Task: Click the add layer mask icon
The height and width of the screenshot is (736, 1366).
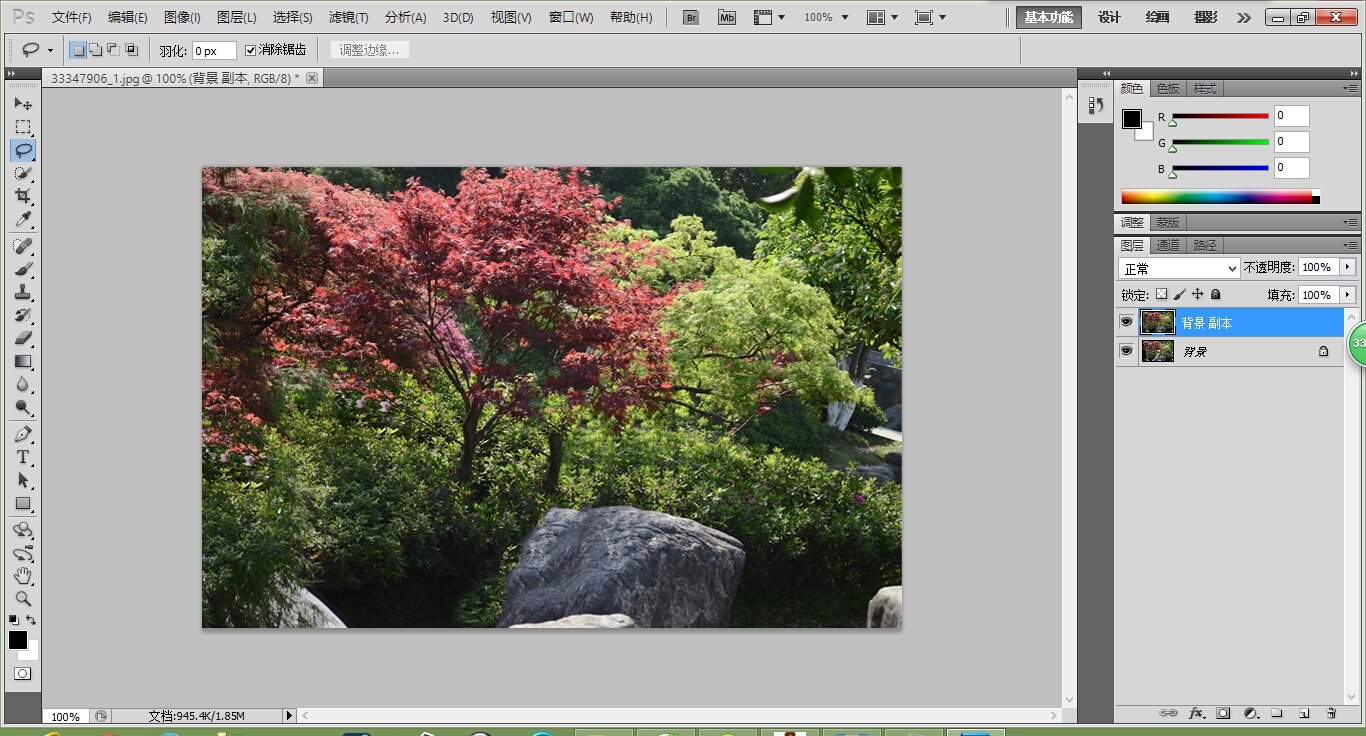Action: (1223, 713)
